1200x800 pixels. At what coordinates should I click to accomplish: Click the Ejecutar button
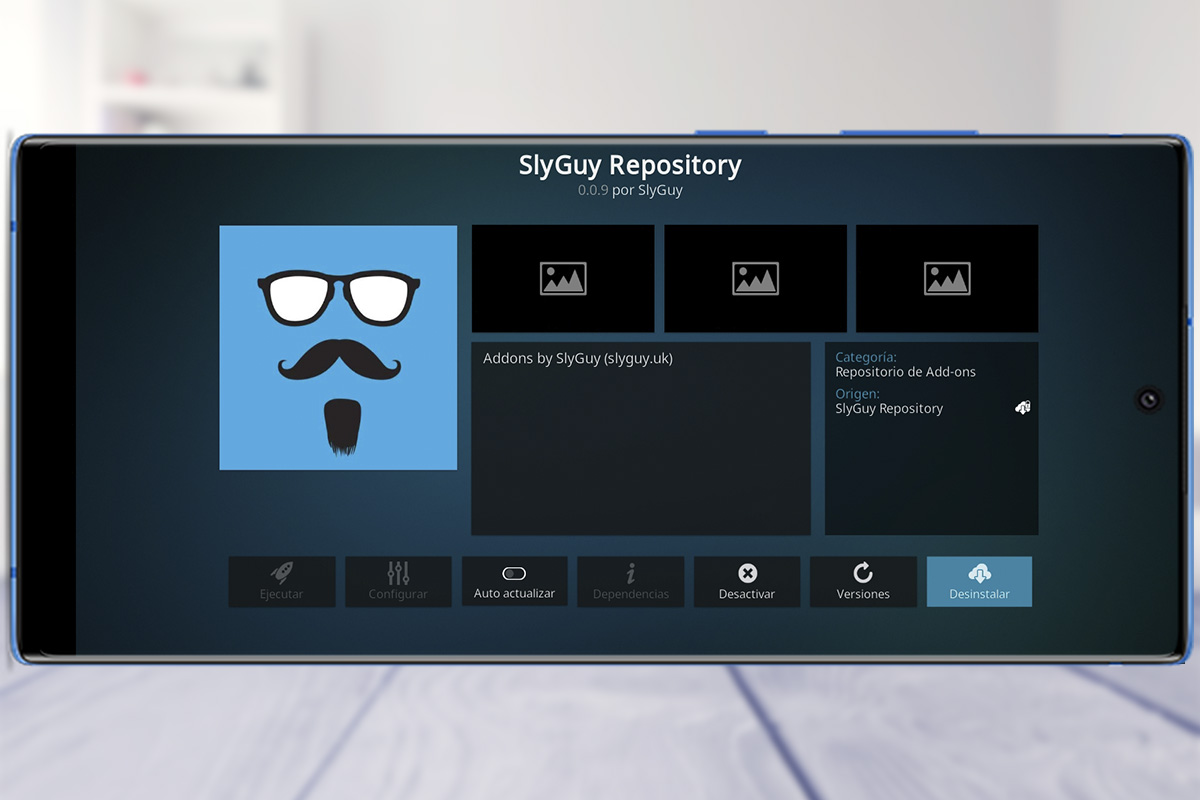pyautogui.click(x=282, y=581)
